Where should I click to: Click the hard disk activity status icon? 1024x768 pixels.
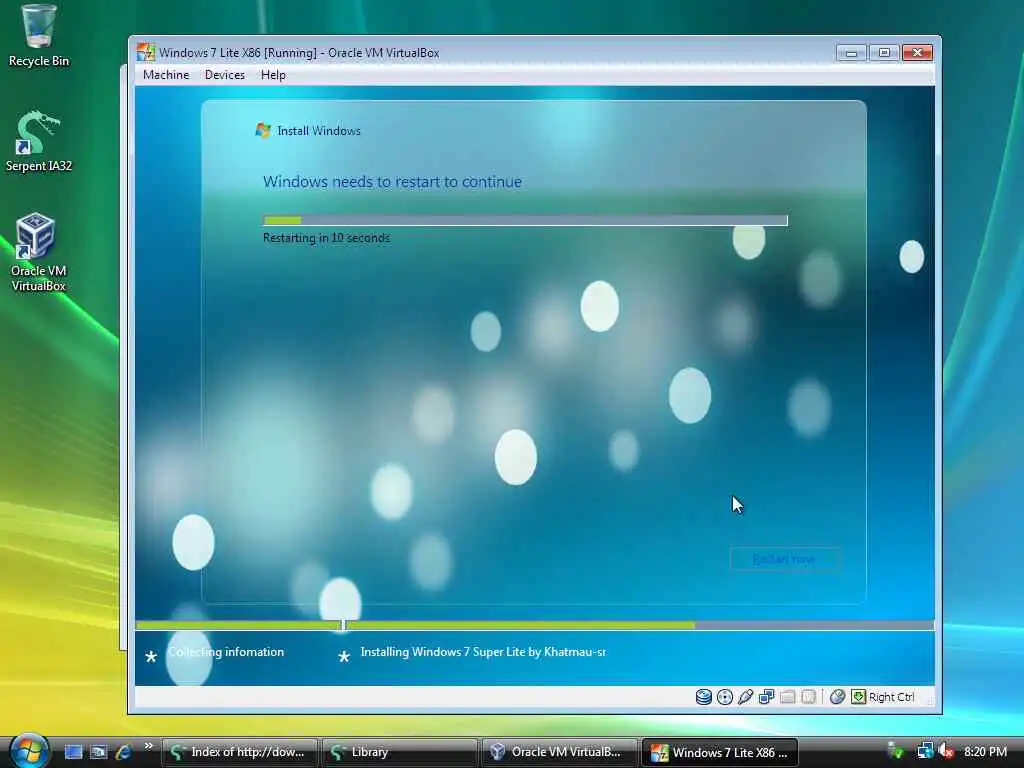click(x=703, y=697)
